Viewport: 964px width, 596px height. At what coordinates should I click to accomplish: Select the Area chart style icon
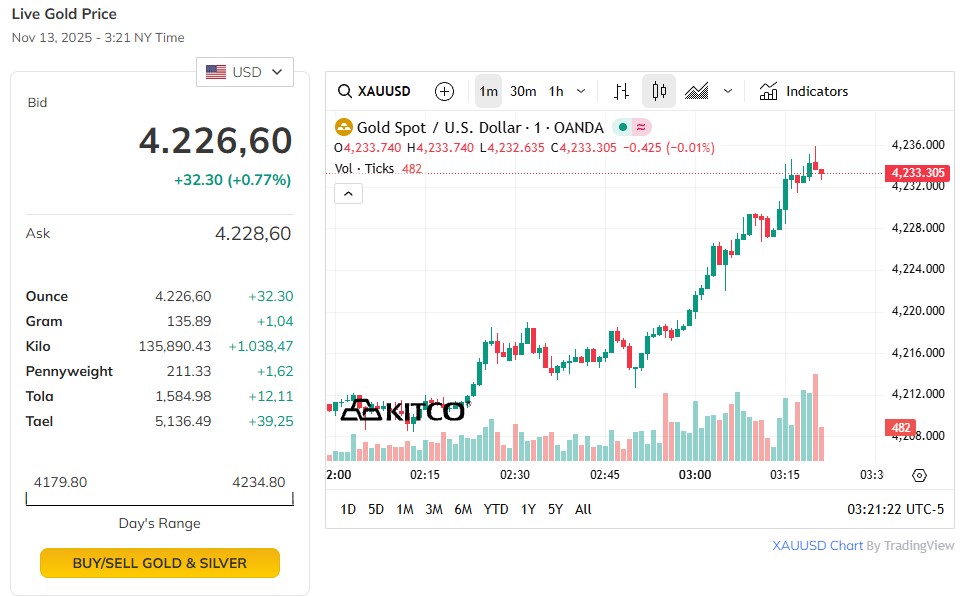coord(697,91)
